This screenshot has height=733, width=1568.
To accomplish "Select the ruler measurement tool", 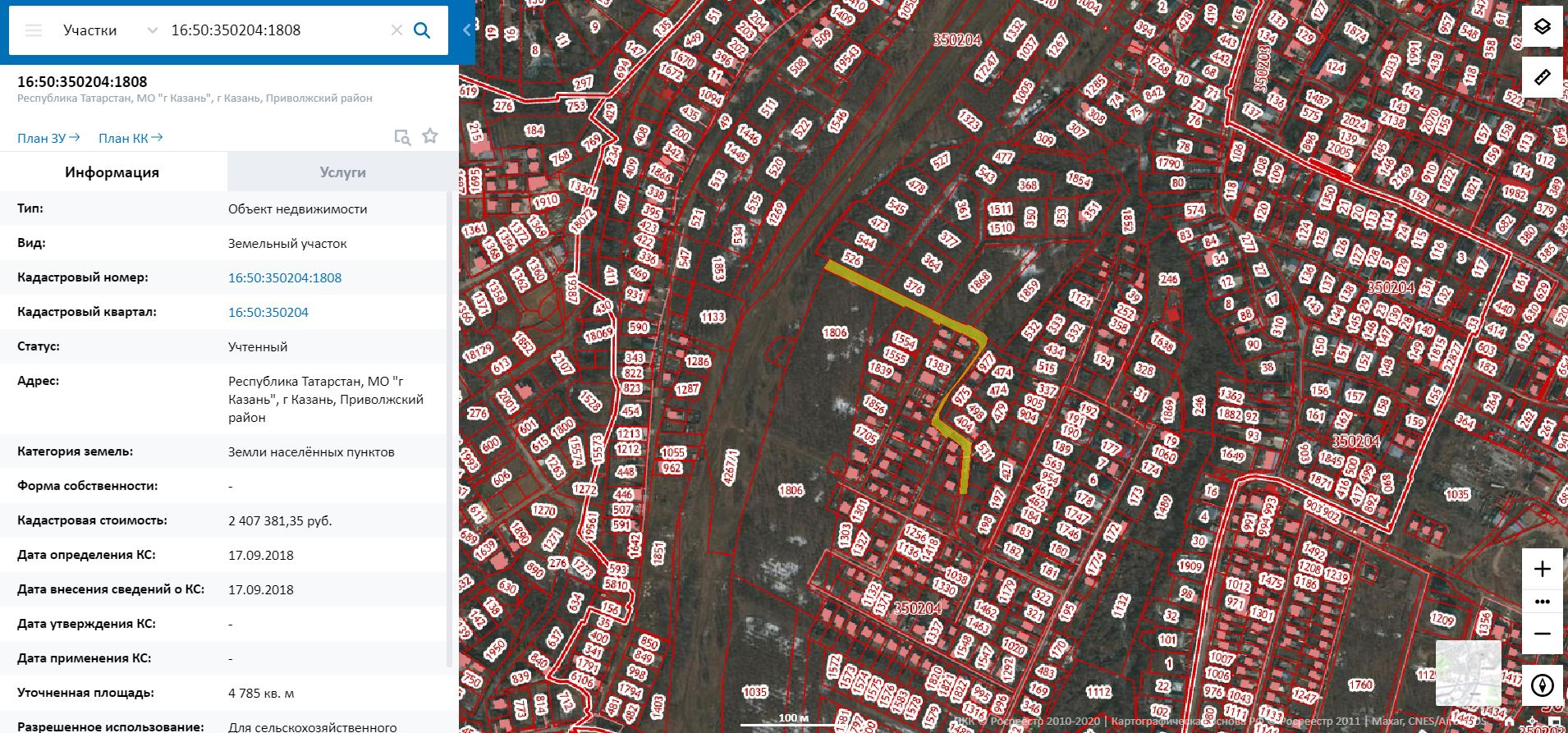I will tap(1542, 77).
